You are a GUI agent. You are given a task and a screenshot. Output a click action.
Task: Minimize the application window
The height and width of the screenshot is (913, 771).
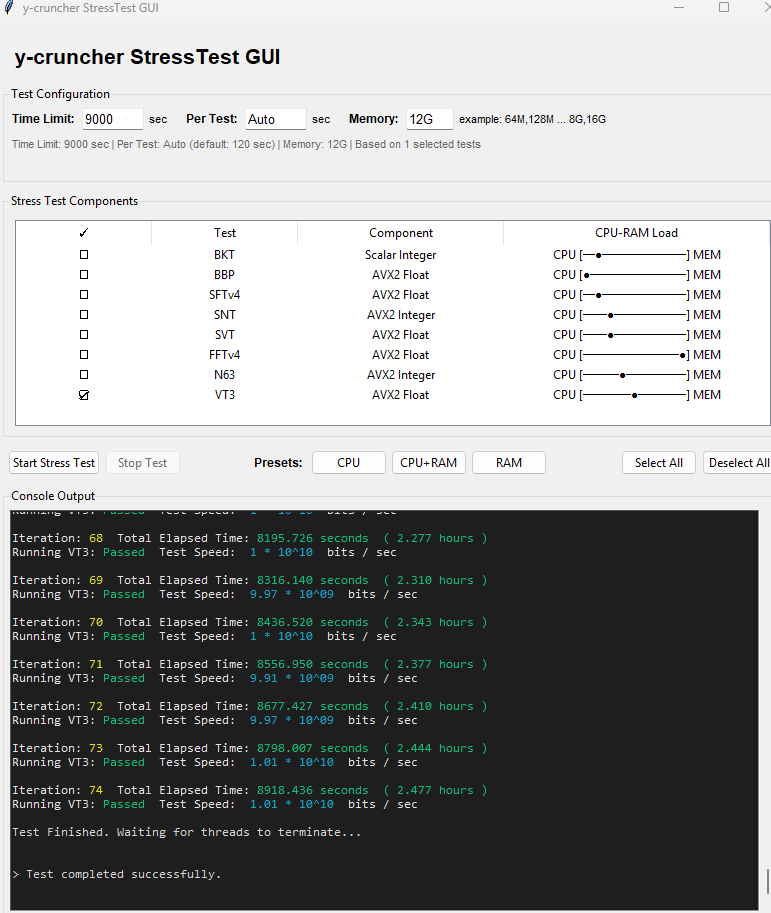pos(679,8)
